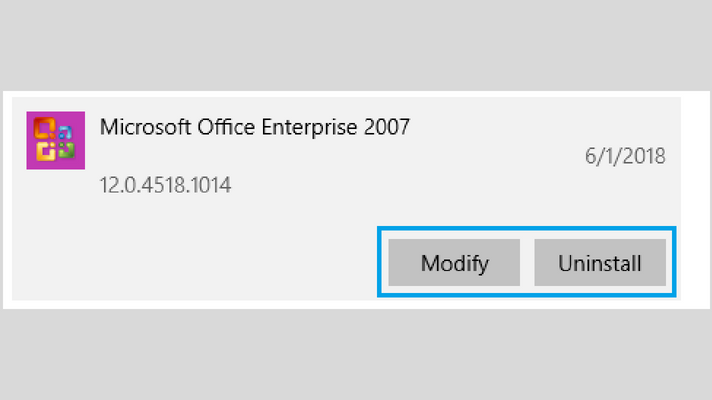Click the orange square in Office logo
712x400 pixels.
click(x=44, y=128)
